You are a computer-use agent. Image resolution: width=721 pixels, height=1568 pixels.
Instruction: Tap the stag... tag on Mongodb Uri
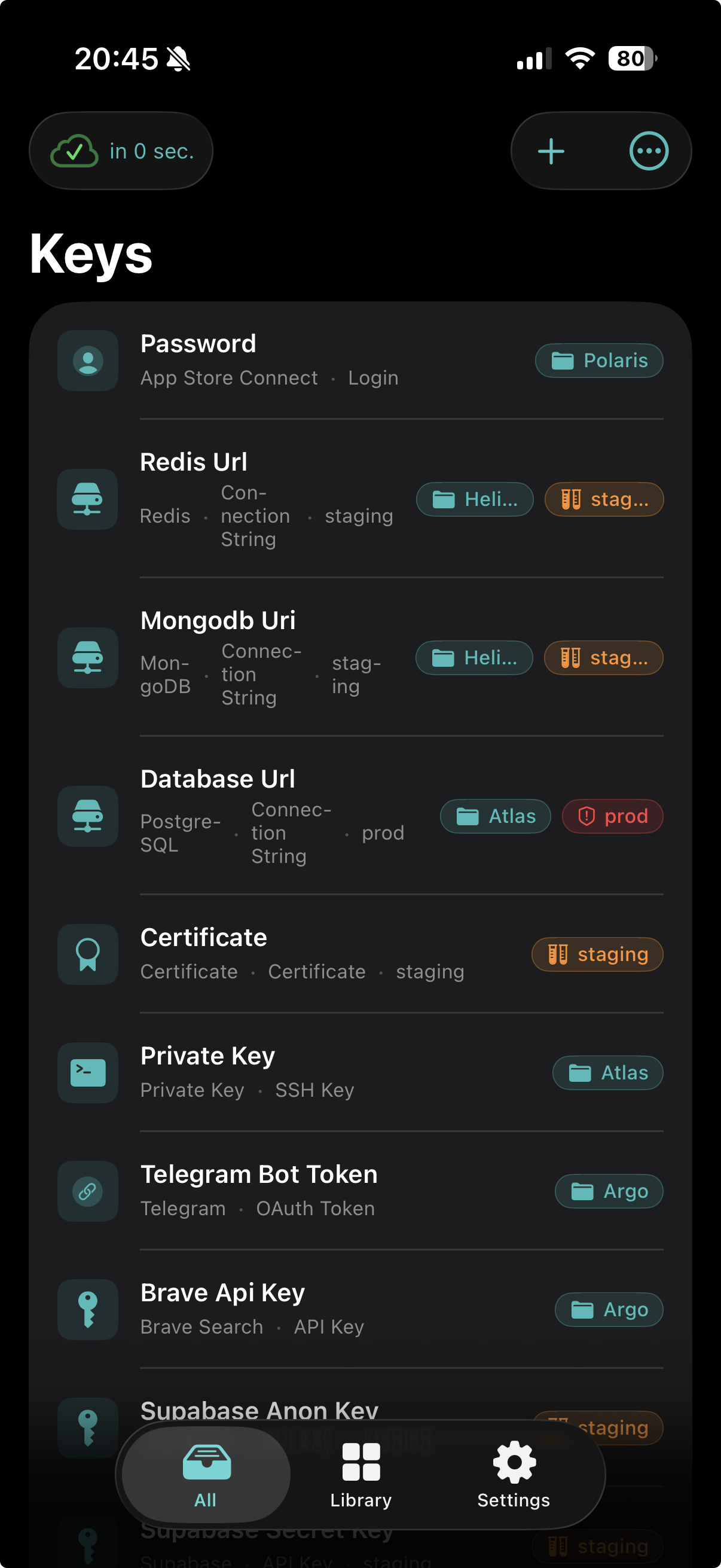click(x=604, y=657)
